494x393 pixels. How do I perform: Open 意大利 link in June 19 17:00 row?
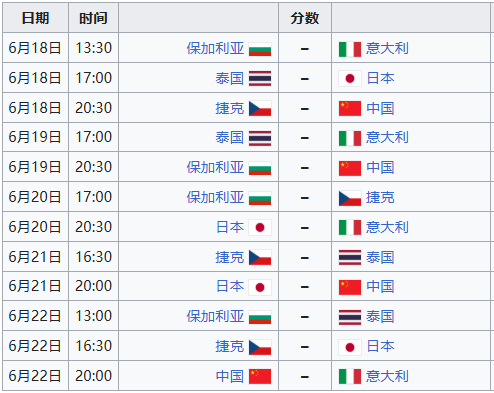387,137
